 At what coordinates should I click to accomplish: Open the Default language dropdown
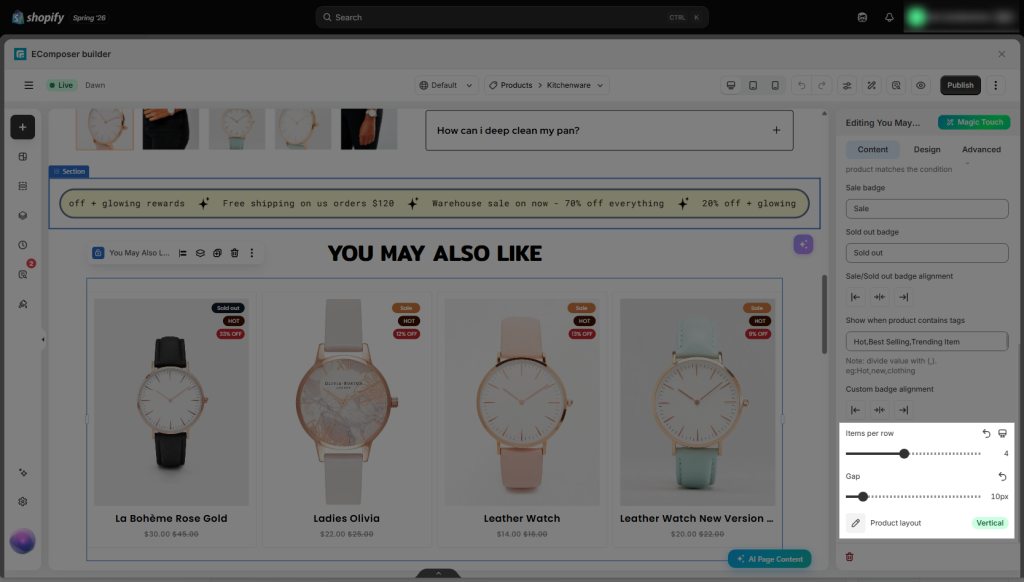point(446,85)
